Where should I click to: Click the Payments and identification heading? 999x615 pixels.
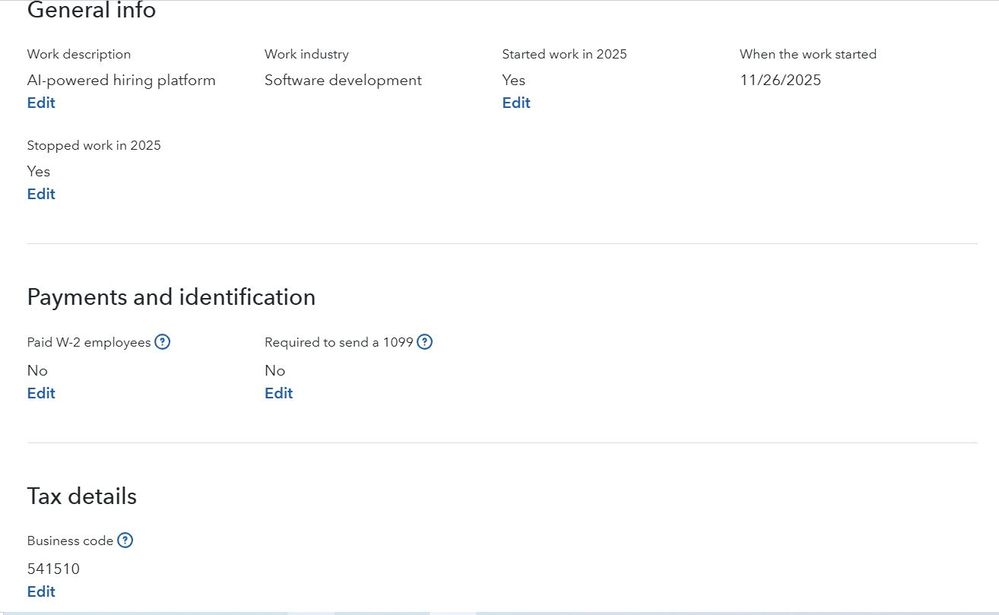click(x=171, y=297)
